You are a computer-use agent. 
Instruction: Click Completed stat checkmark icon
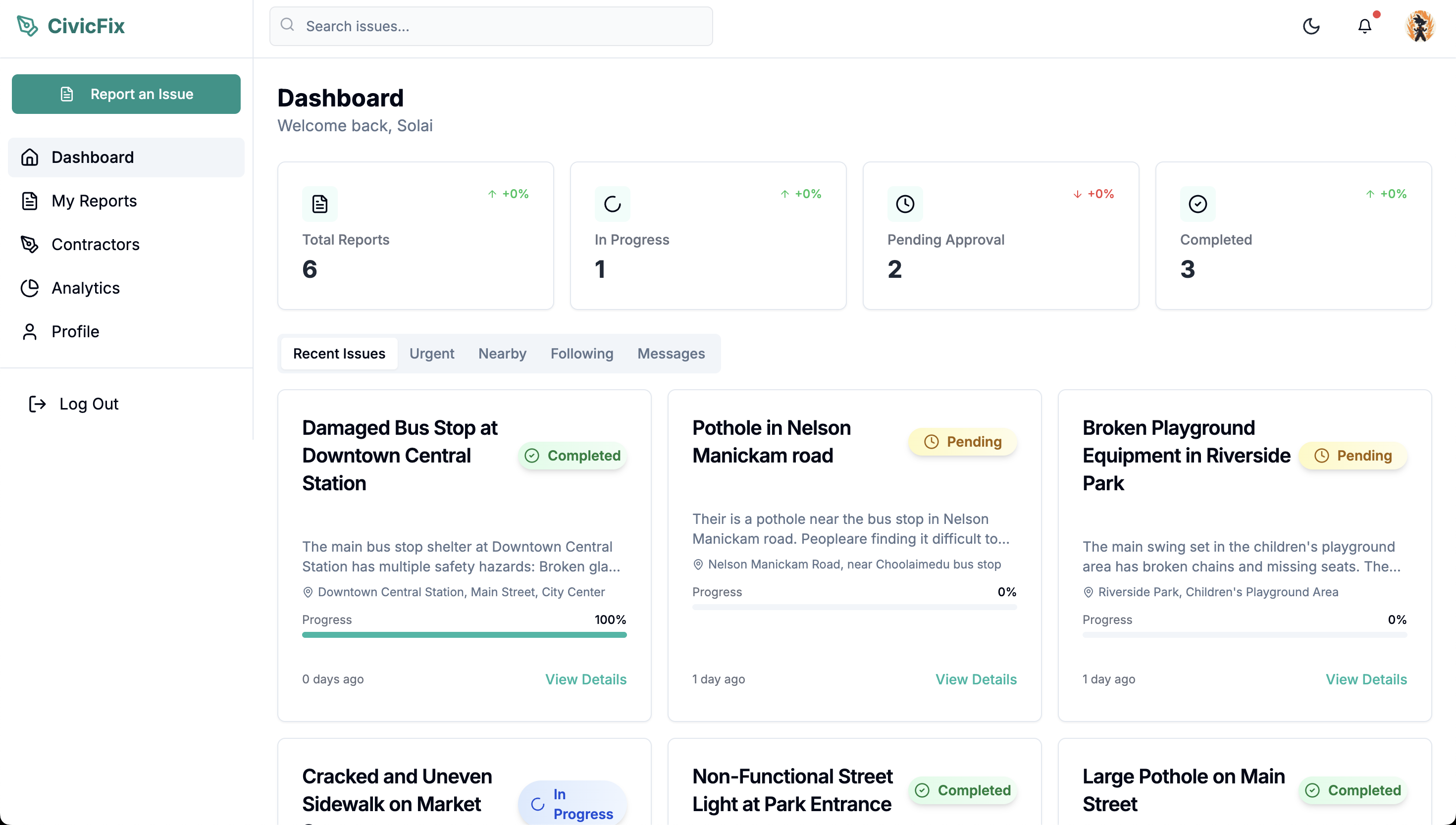pos(1197,204)
